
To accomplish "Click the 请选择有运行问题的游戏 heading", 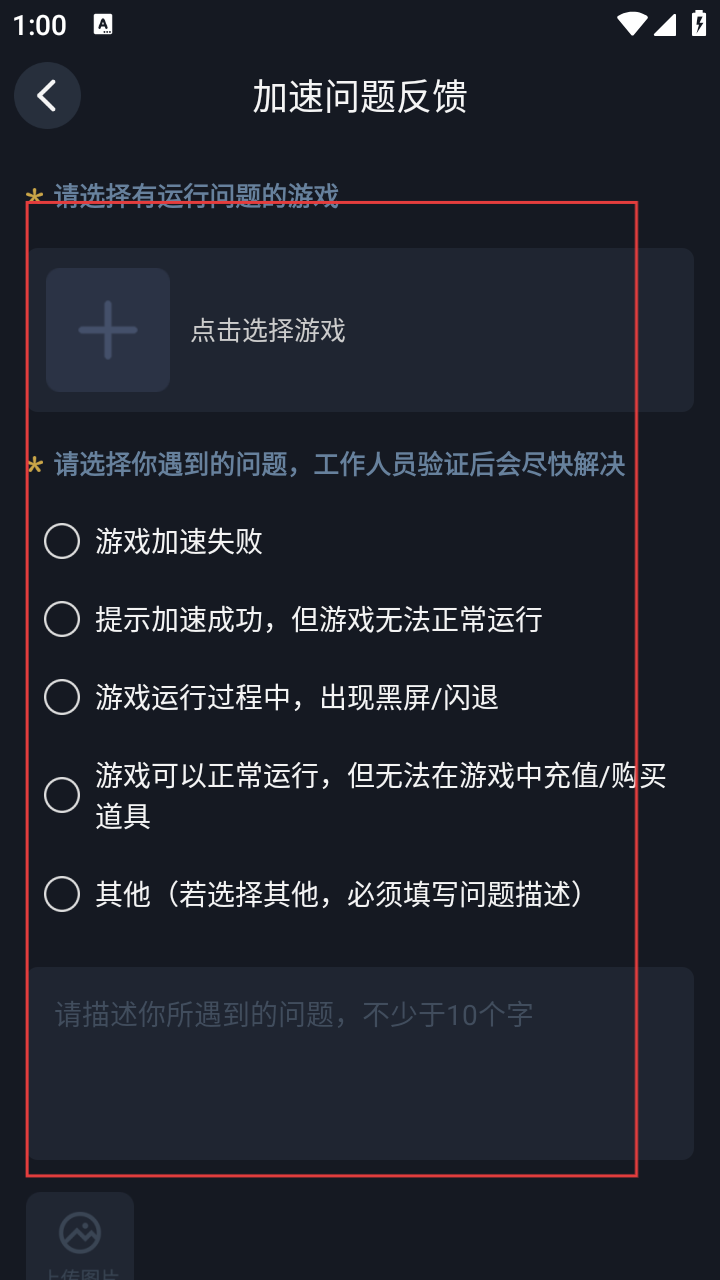I will click(x=196, y=196).
